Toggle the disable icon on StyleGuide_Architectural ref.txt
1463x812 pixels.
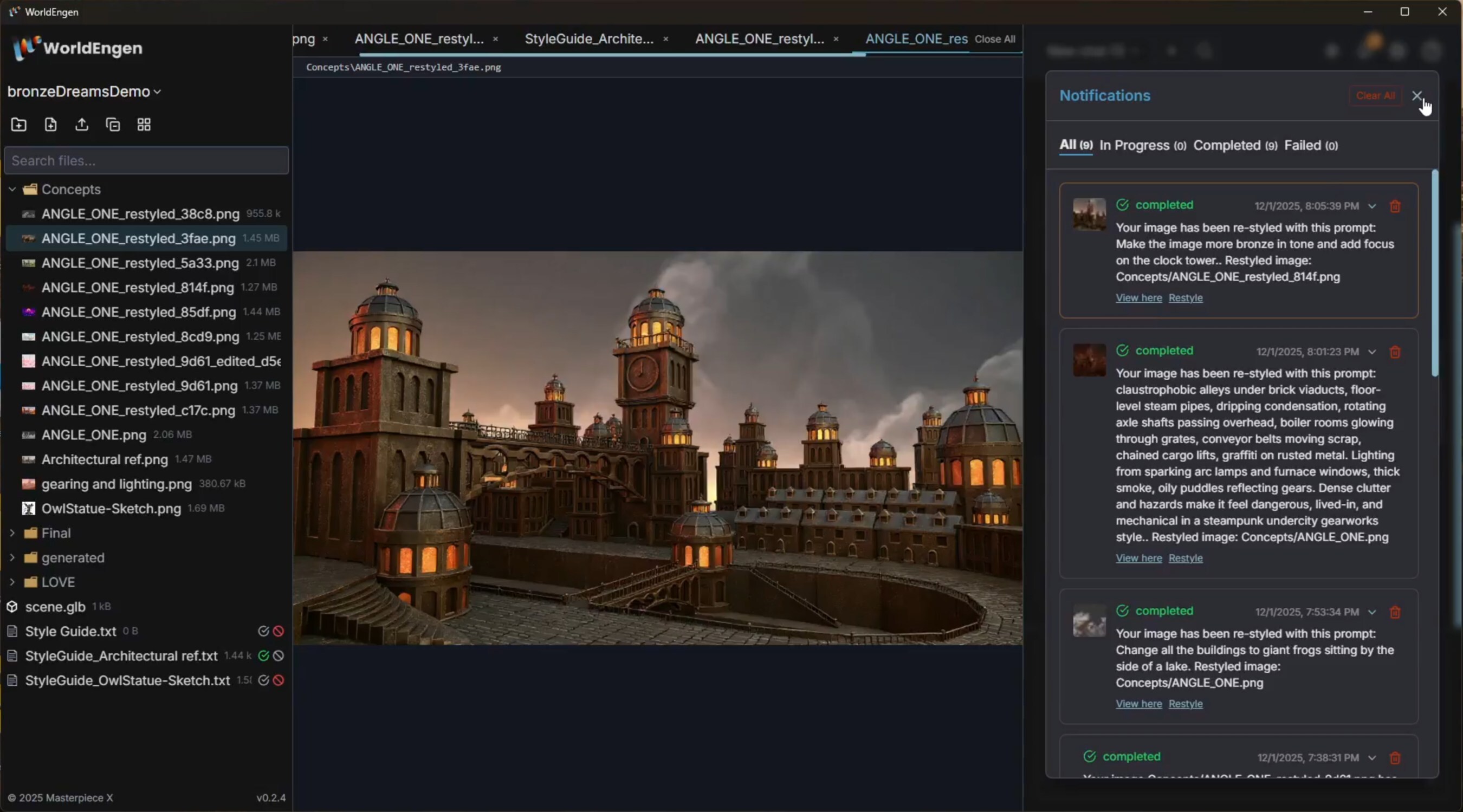279,656
